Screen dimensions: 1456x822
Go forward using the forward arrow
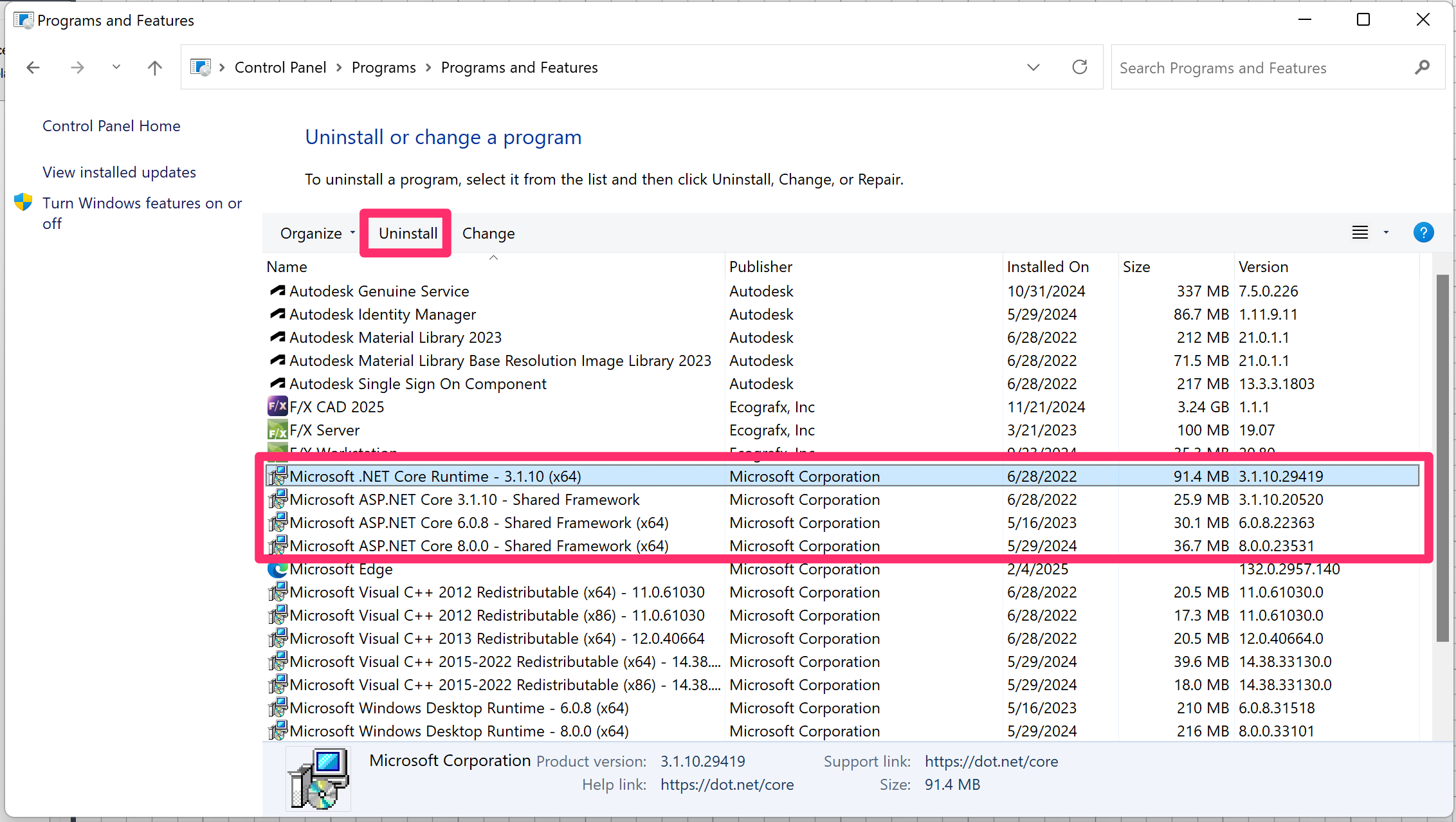[x=77, y=68]
